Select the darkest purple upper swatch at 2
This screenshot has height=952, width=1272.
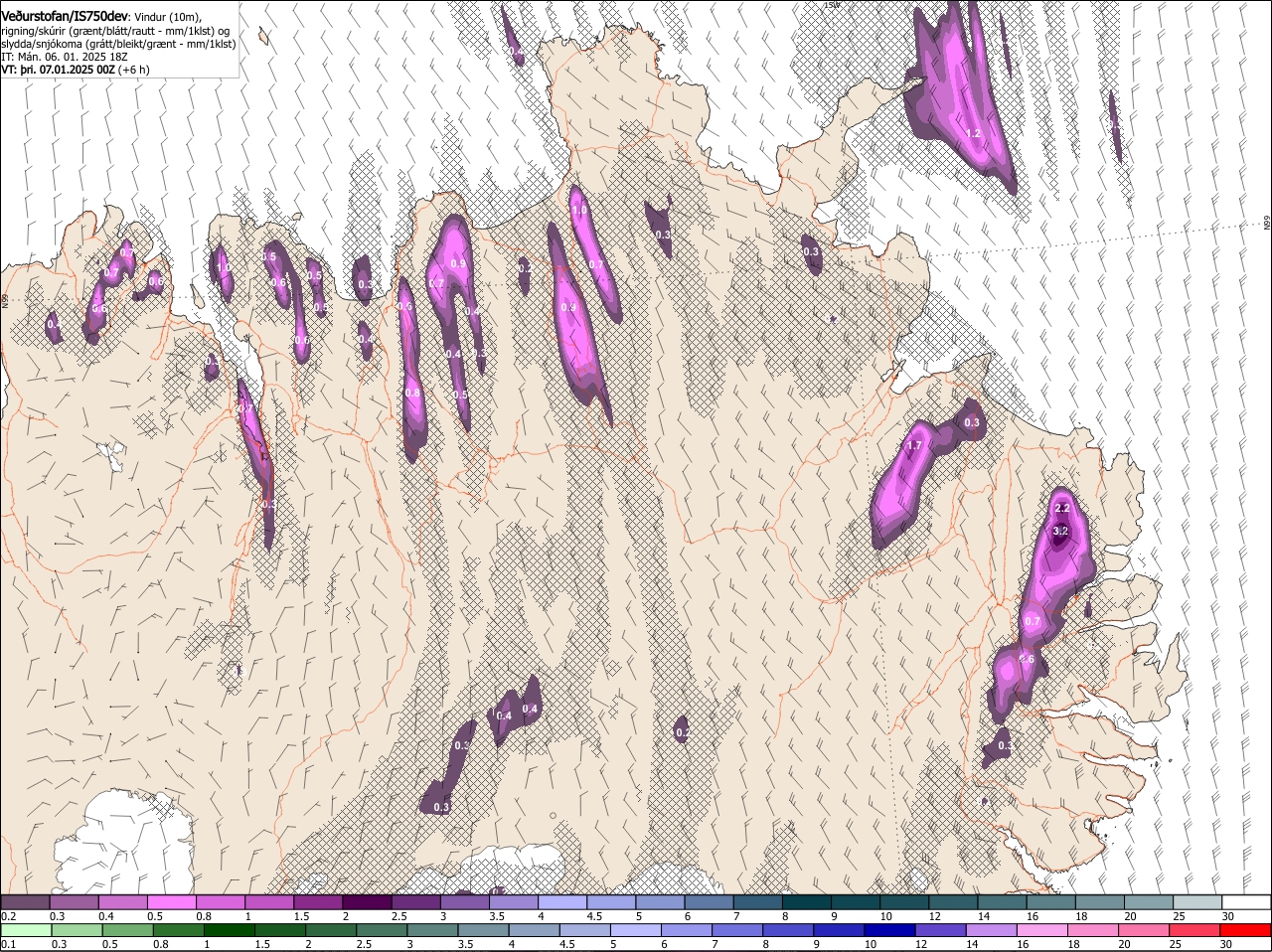coord(367,901)
